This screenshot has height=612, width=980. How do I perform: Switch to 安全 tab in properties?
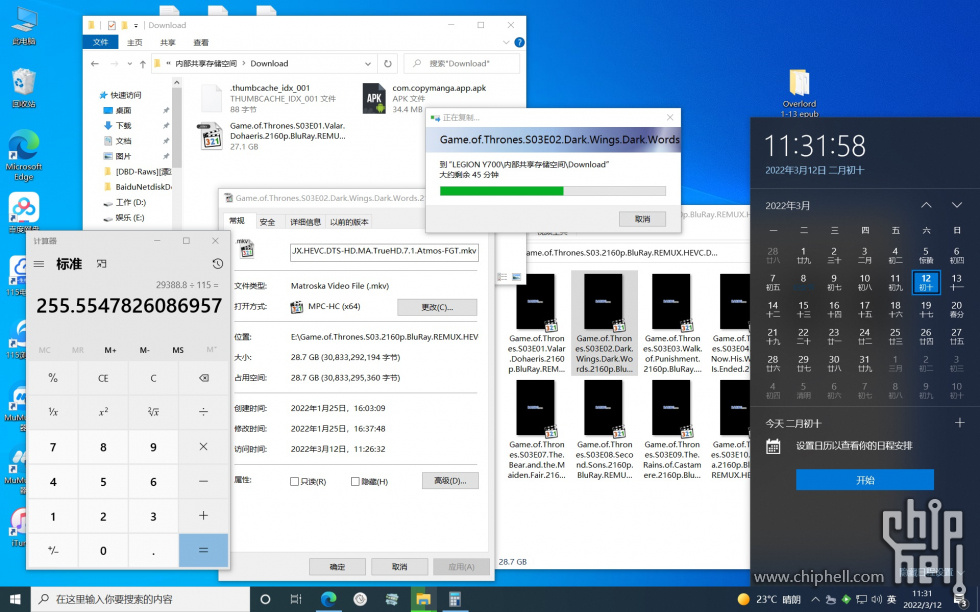pyautogui.click(x=268, y=222)
